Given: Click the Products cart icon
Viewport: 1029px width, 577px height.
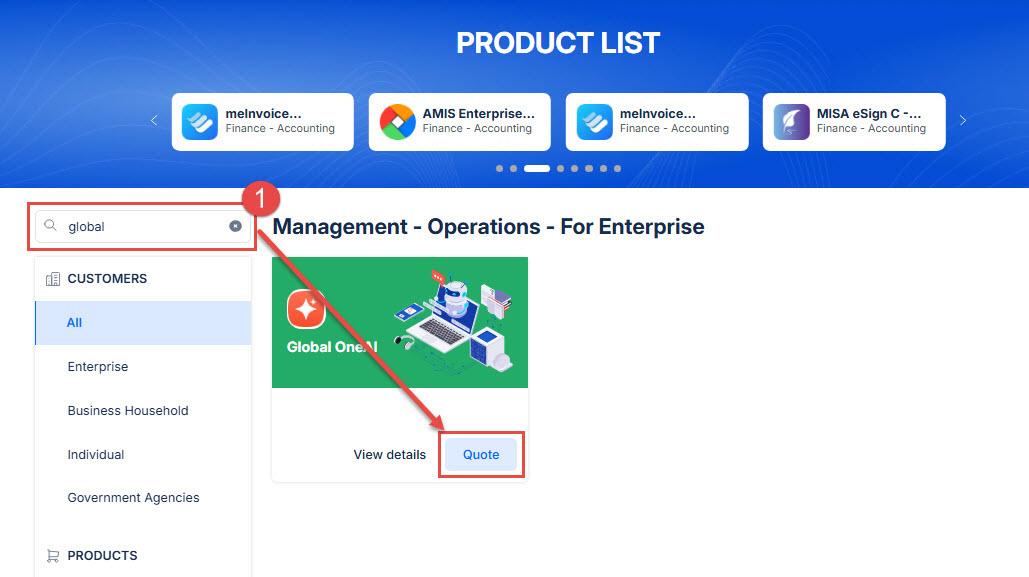Looking at the screenshot, I should 53,556.
